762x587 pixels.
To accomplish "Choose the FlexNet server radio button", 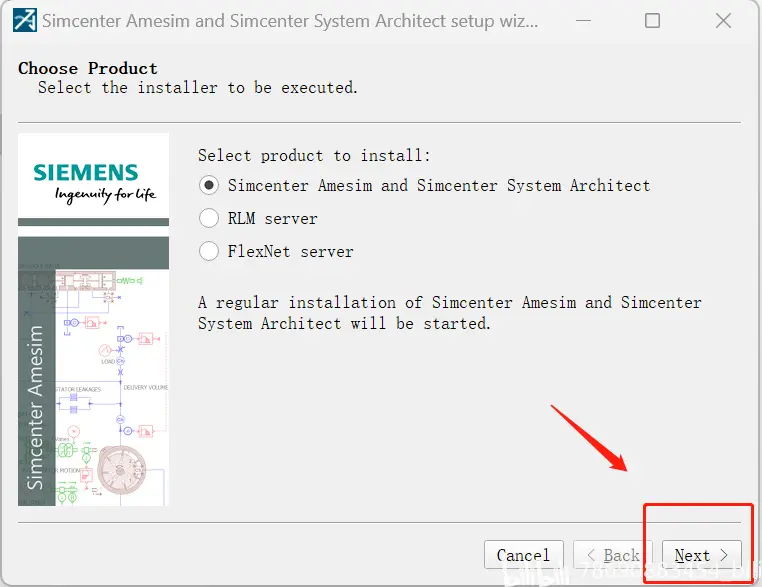I will (x=209, y=251).
